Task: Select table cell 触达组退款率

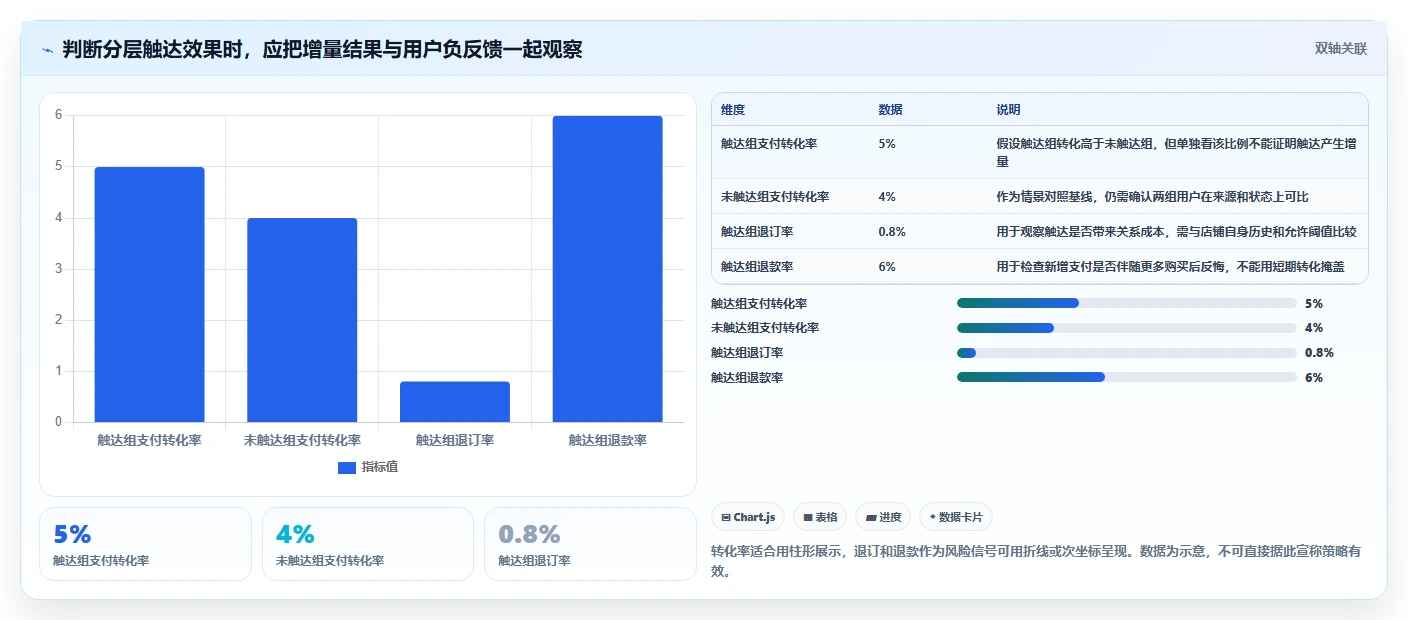Action: point(757,267)
